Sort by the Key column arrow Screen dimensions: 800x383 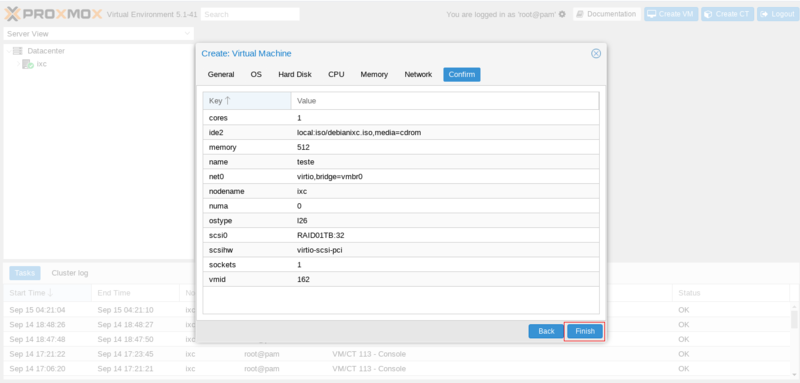(228, 101)
